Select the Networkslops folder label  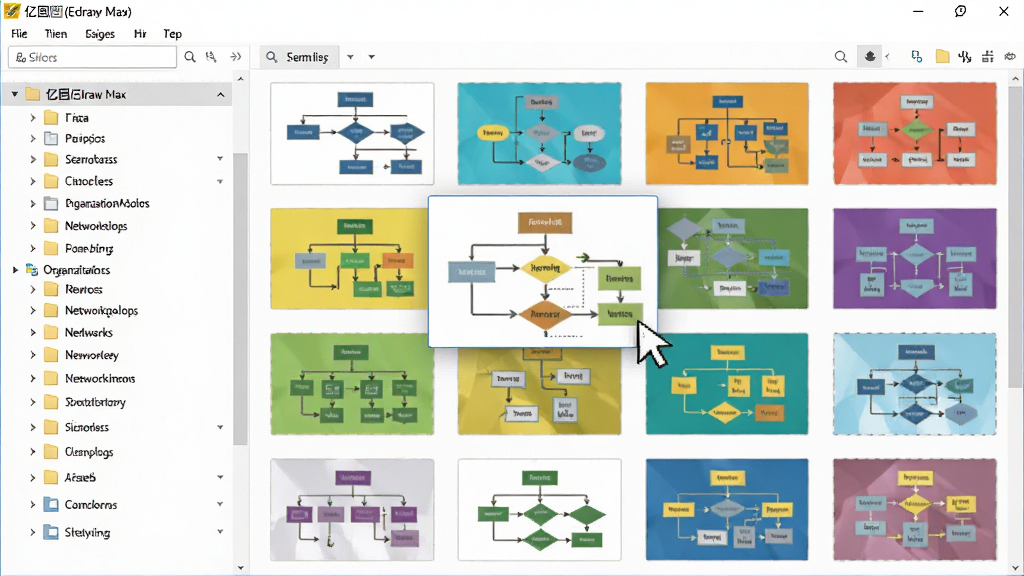96,226
